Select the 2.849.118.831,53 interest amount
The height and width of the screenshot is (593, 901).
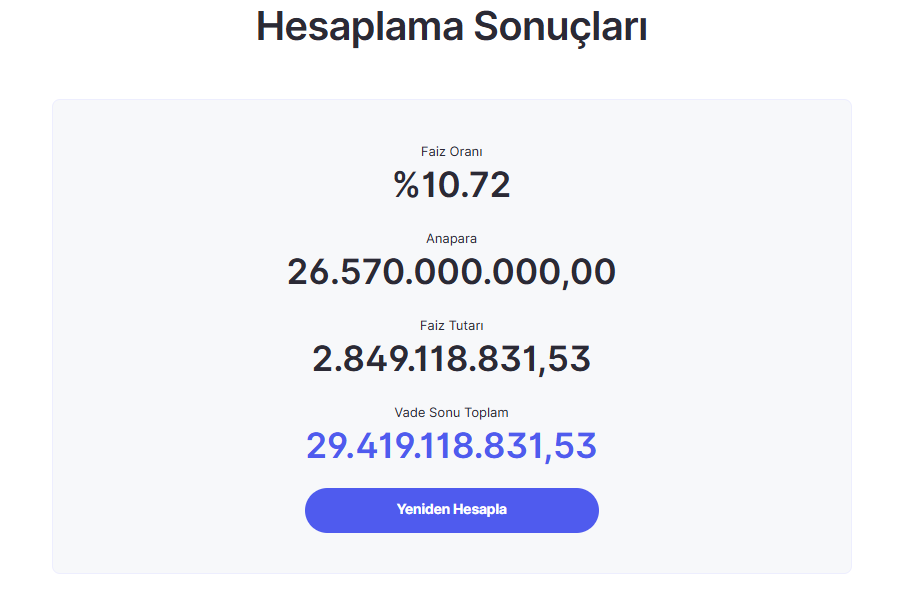point(451,358)
